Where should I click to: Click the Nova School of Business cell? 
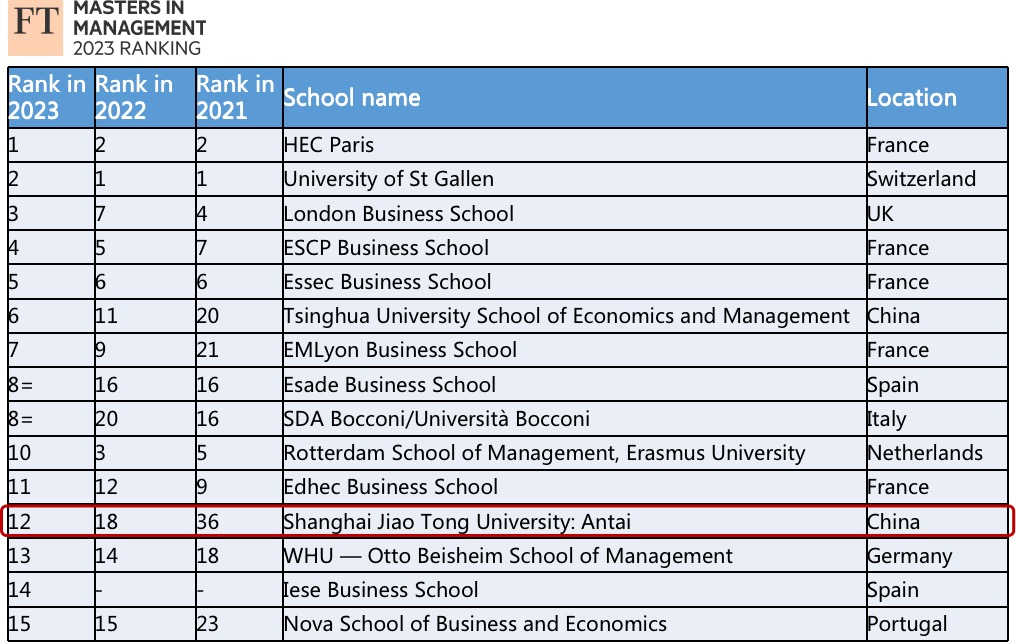[475, 624]
